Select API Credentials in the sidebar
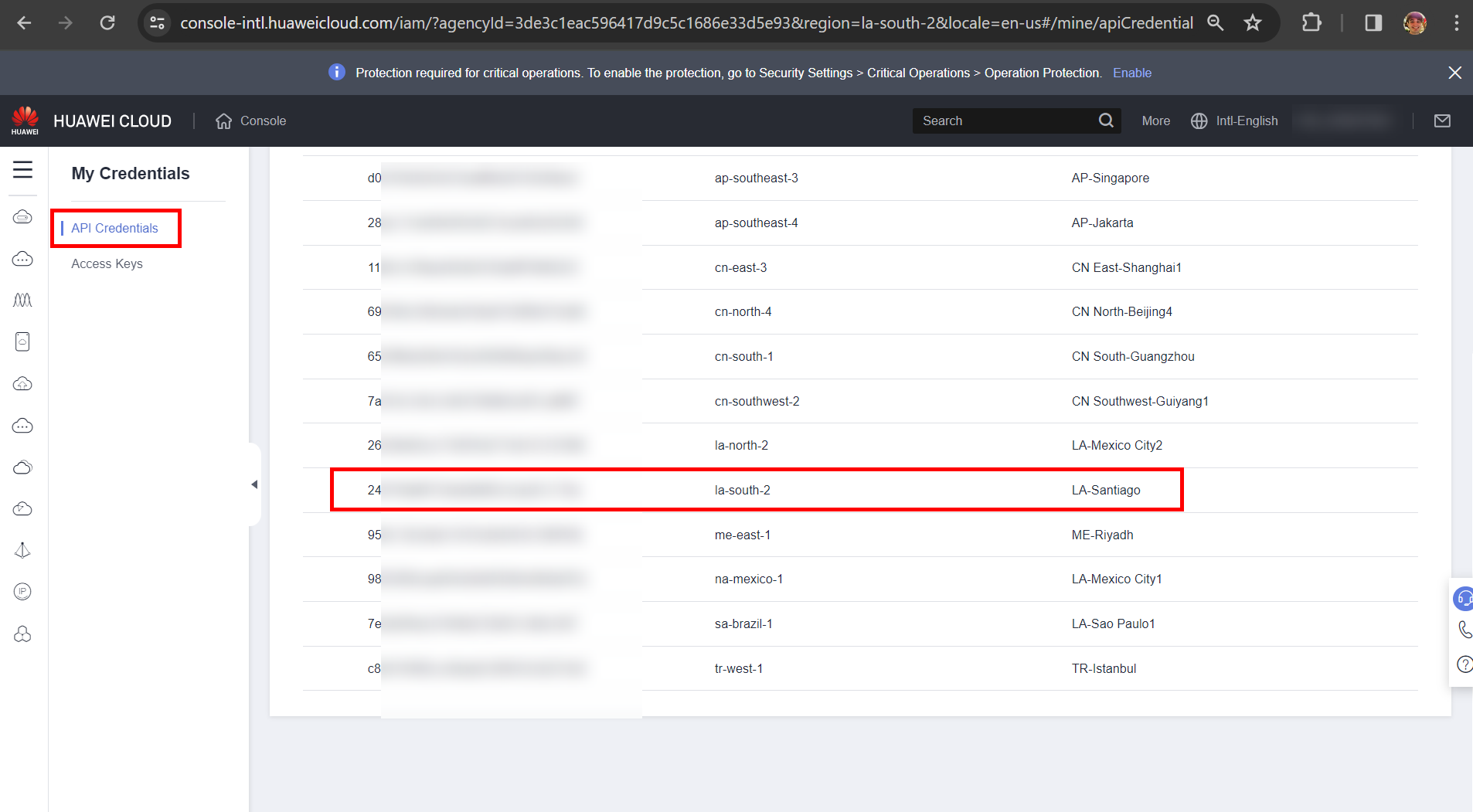The width and height of the screenshot is (1473, 812). [x=114, y=228]
